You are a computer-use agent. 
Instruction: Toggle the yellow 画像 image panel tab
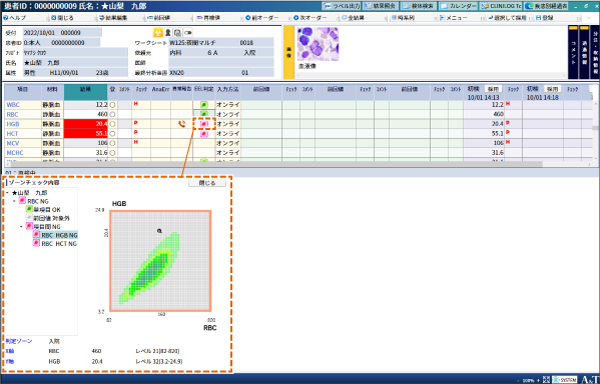tap(289, 52)
